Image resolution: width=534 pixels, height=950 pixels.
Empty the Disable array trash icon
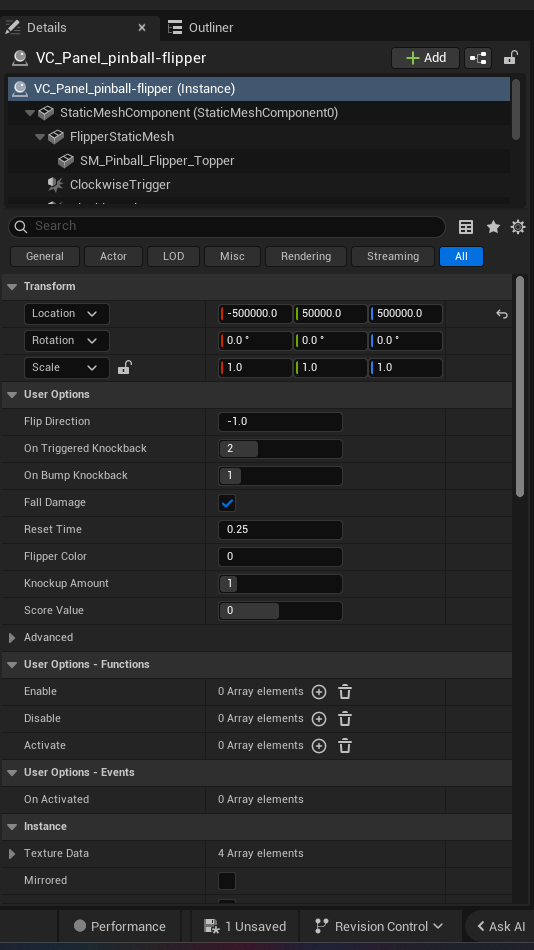point(345,719)
